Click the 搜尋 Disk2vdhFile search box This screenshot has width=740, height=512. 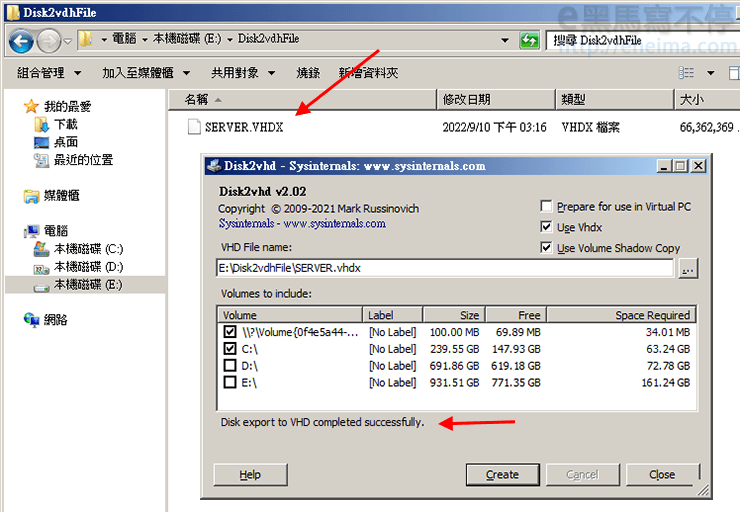642,41
